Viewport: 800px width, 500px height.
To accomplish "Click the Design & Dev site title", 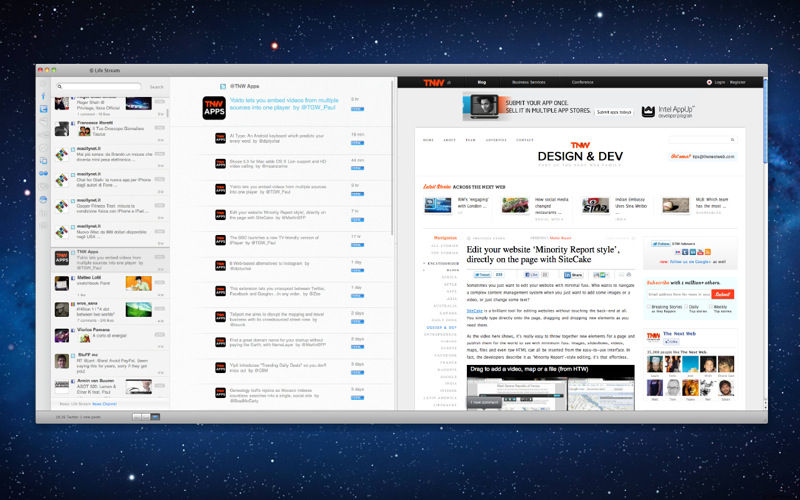I will coord(580,154).
